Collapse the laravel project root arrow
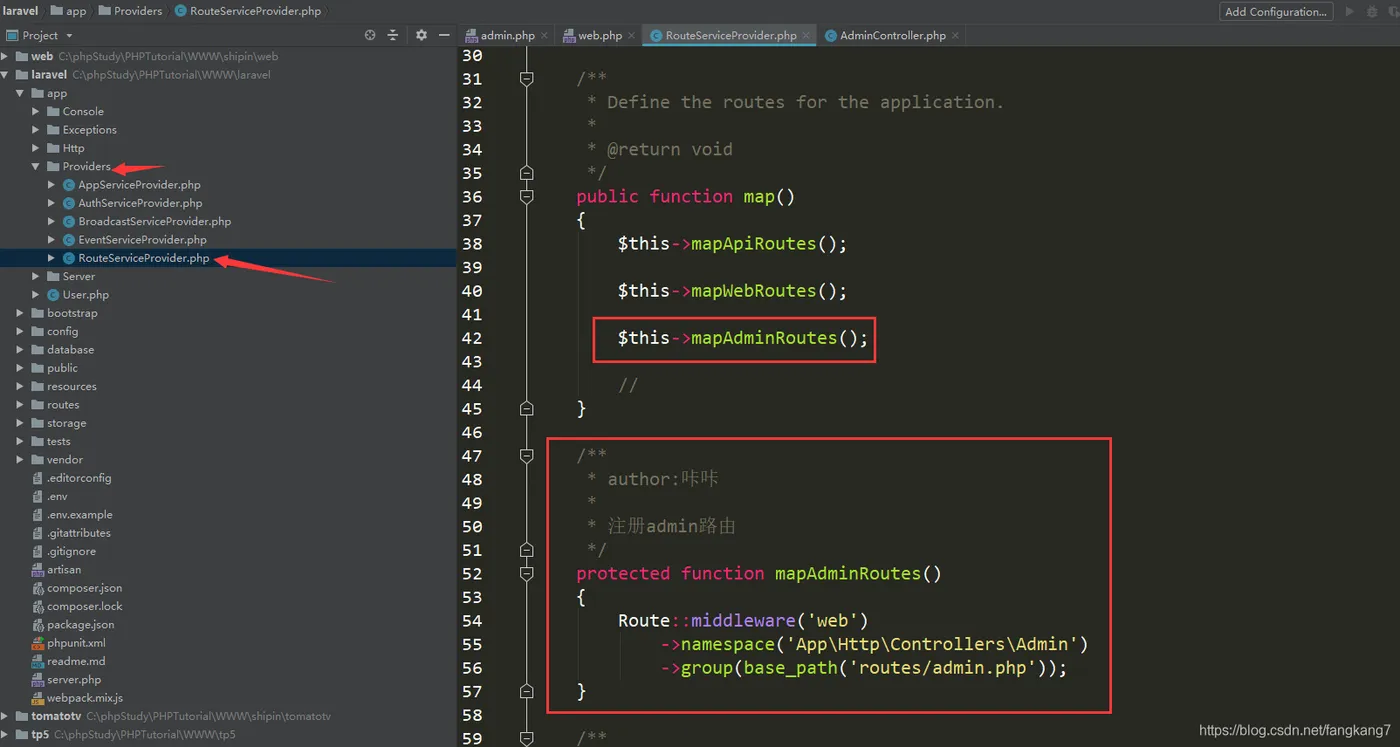The height and width of the screenshot is (747, 1400). click(x=5, y=75)
